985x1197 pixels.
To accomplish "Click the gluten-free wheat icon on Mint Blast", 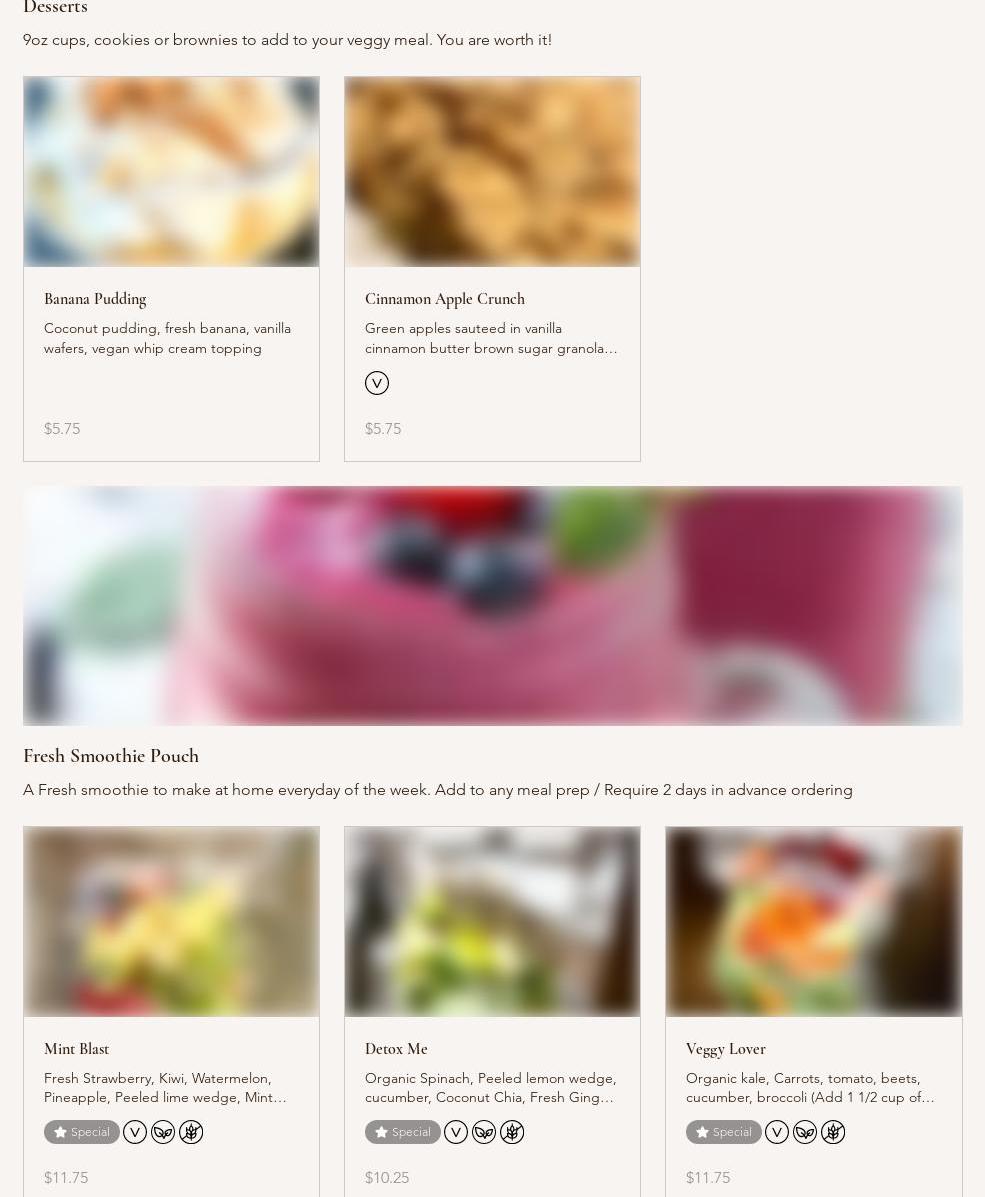I will (x=191, y=1132).
